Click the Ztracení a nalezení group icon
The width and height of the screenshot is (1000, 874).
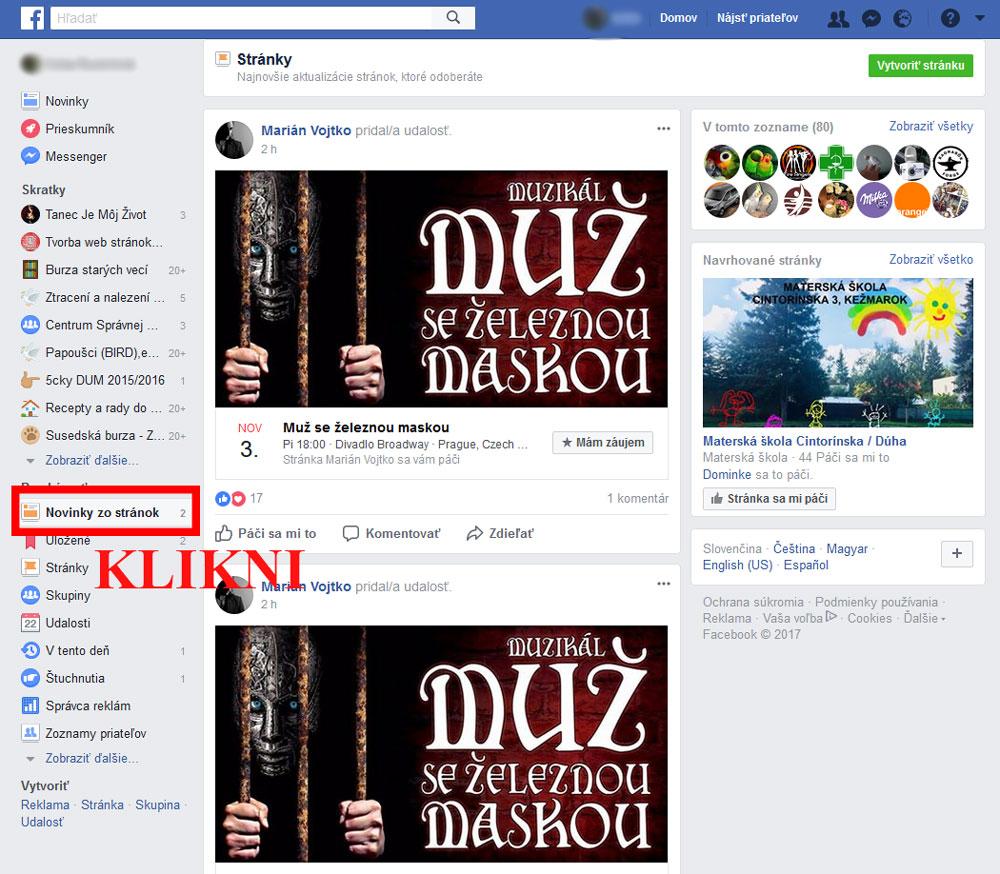[30, 297]
